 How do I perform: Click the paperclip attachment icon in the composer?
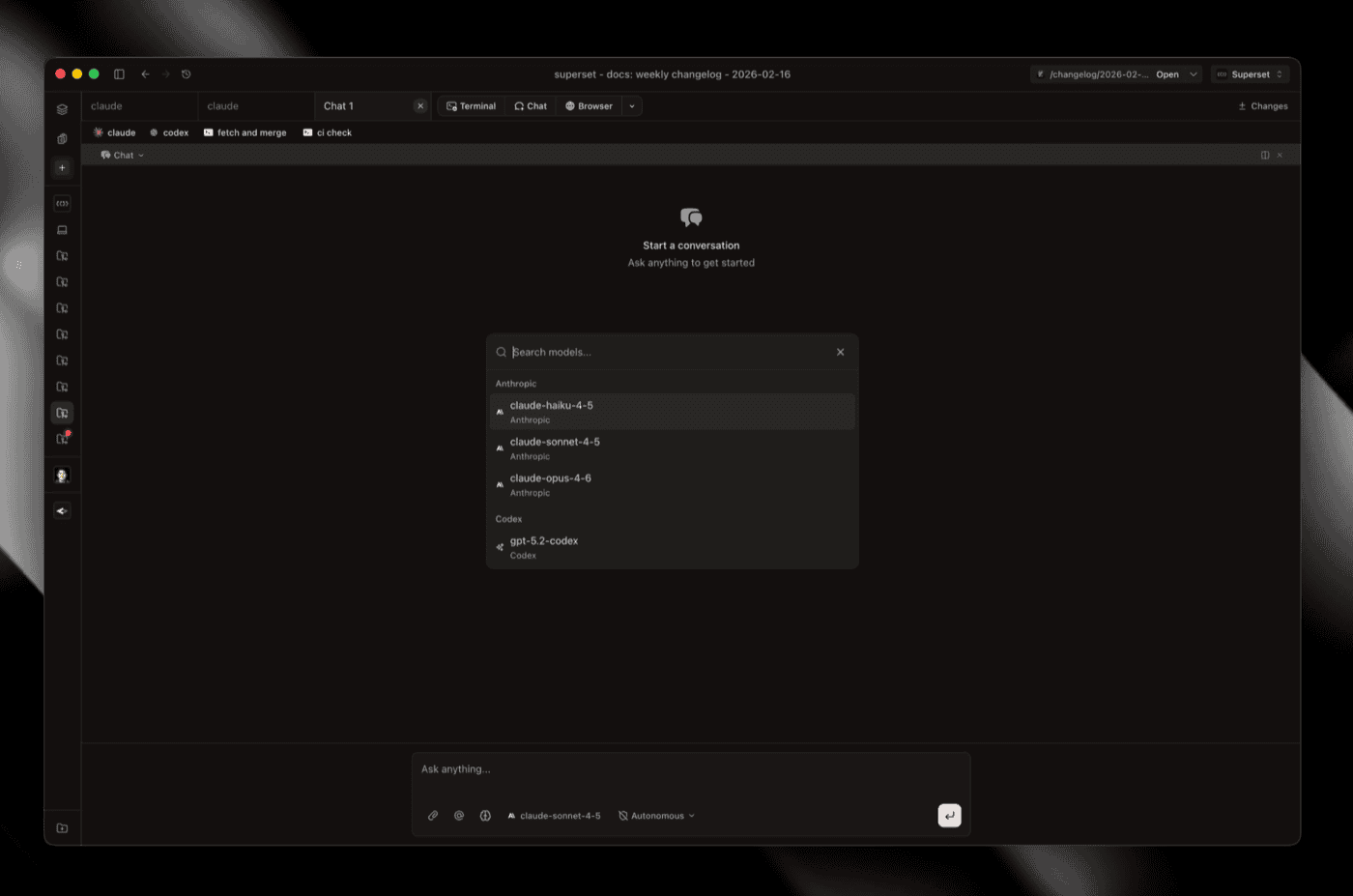click(433, 815)
